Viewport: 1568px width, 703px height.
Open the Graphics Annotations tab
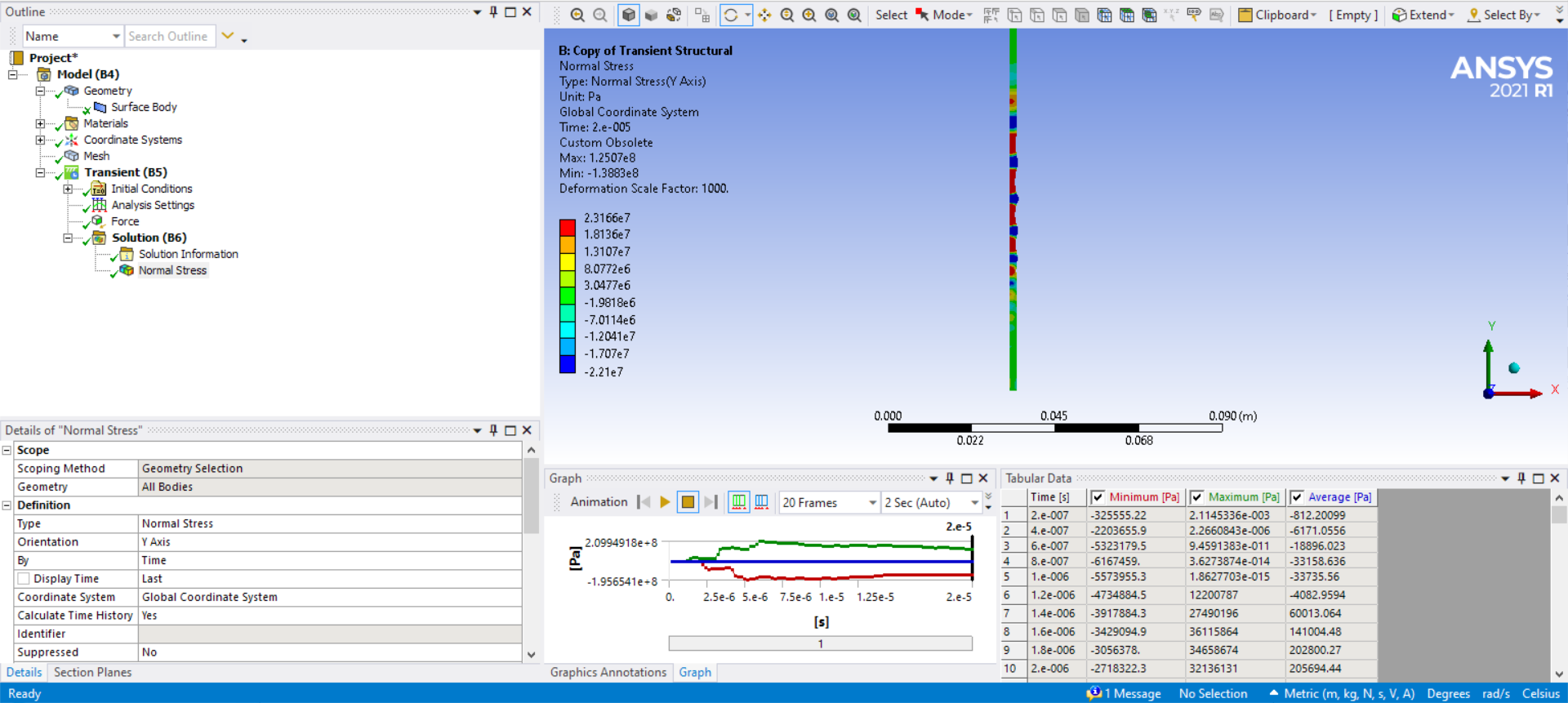click(x=608, y=672)
